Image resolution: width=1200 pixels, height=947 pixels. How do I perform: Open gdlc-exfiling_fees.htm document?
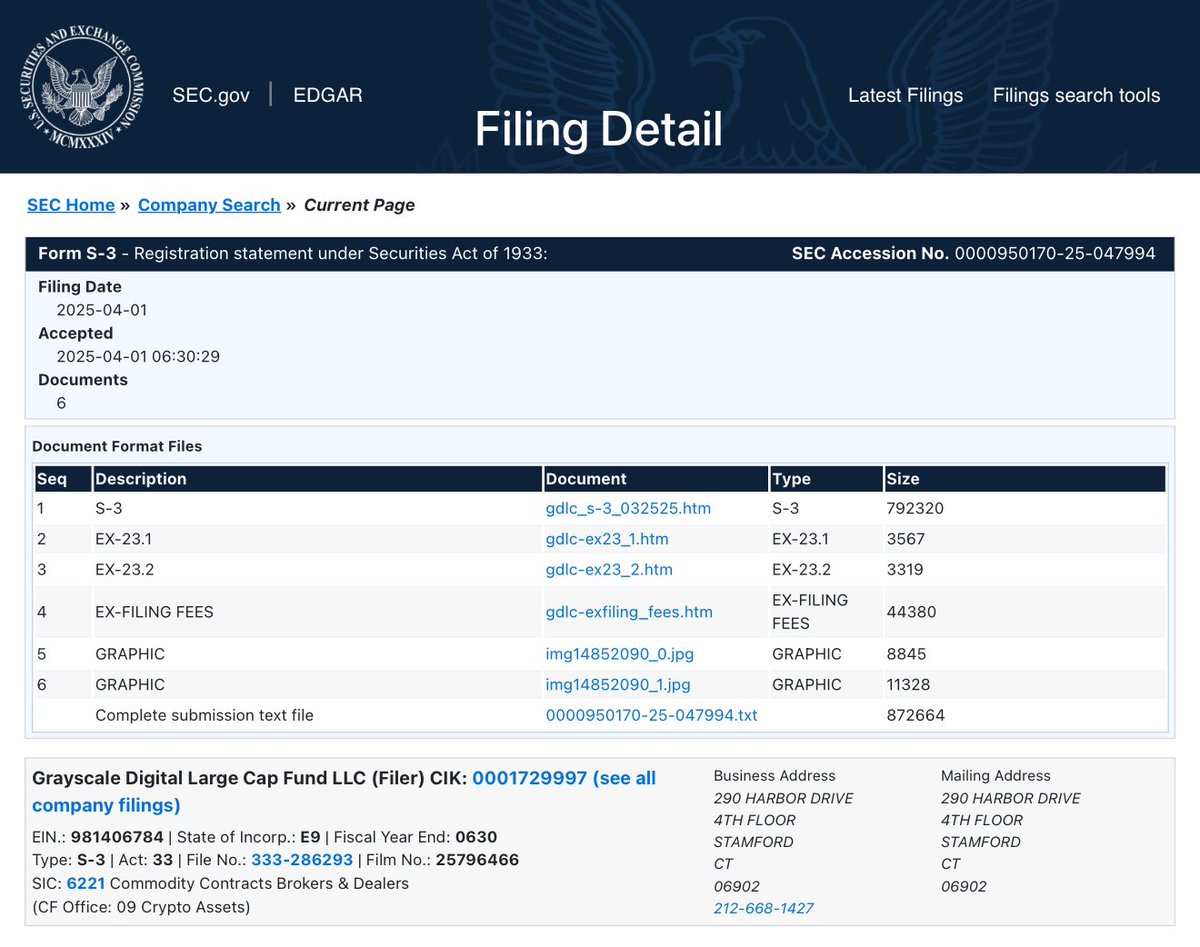[x=629, y=612]
